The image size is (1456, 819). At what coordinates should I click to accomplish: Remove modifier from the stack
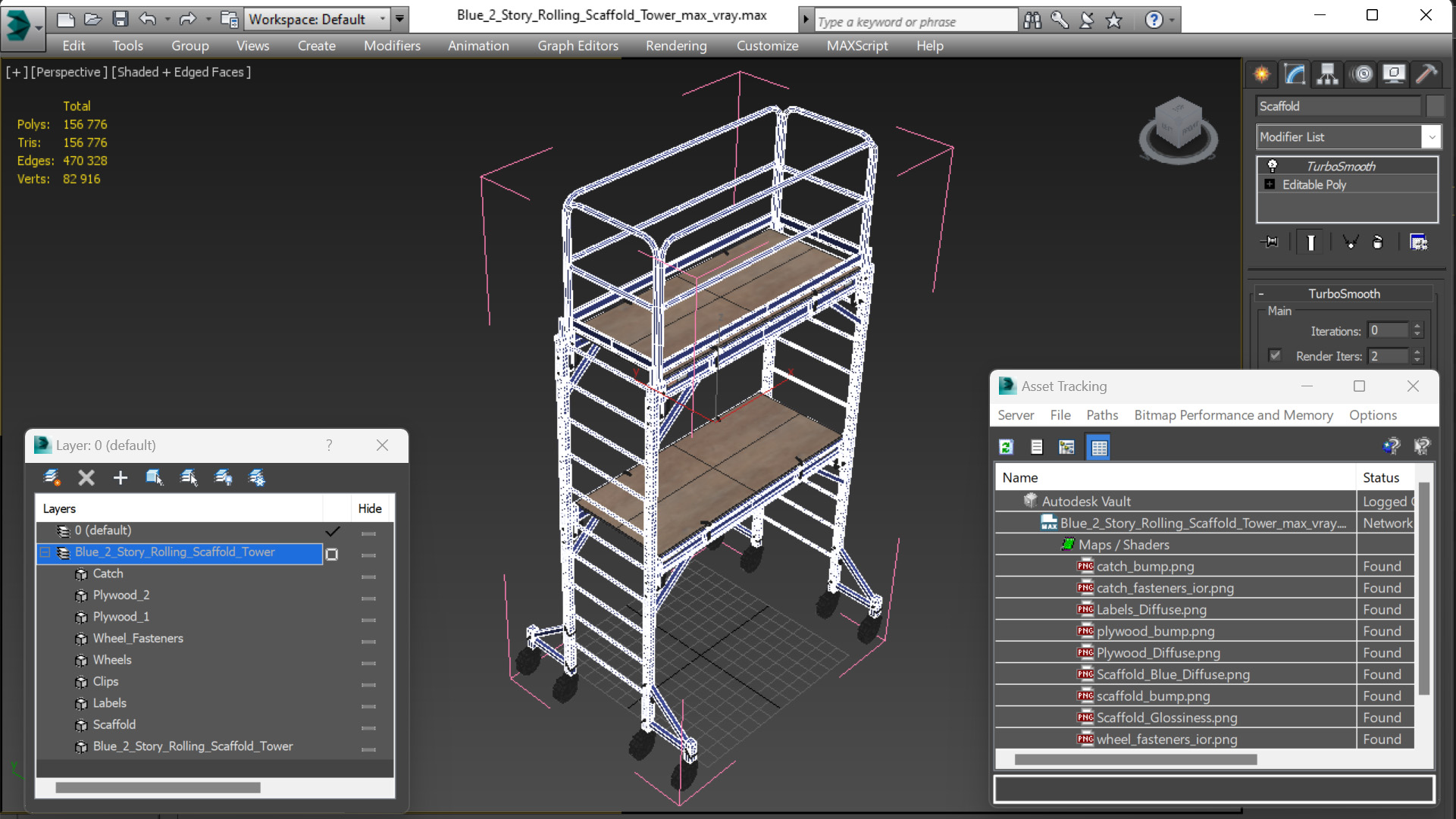pyautogui.click(x=1378, y=242)
